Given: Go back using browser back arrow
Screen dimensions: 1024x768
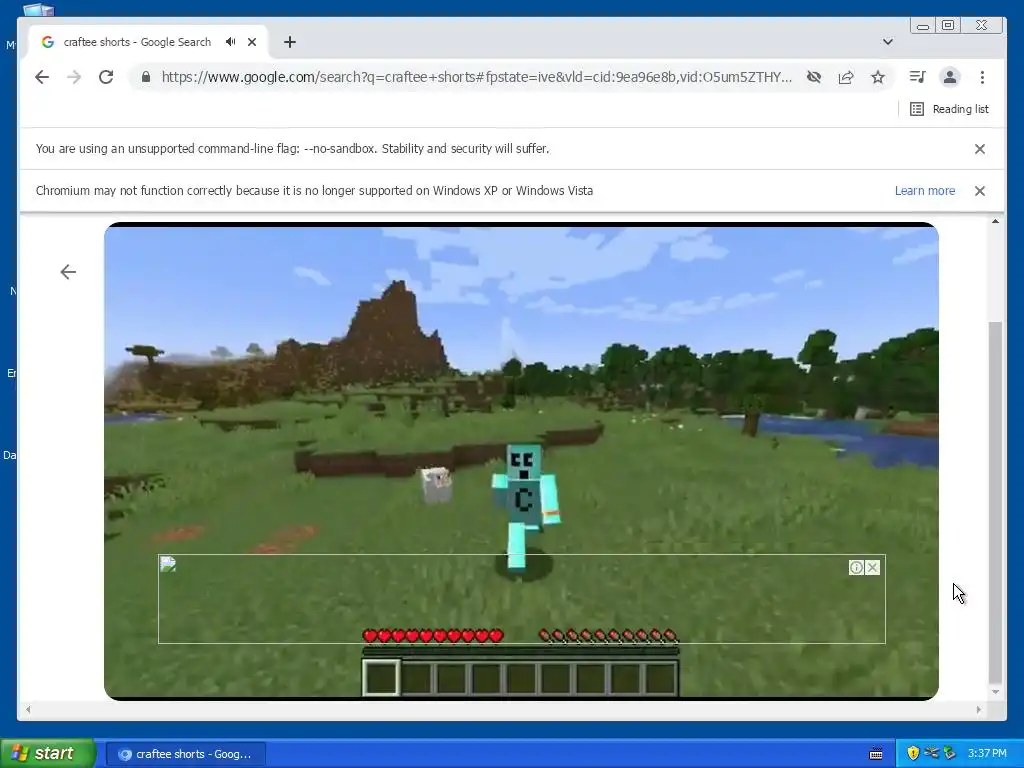Looking at the screenshot, I should [42, 77].
